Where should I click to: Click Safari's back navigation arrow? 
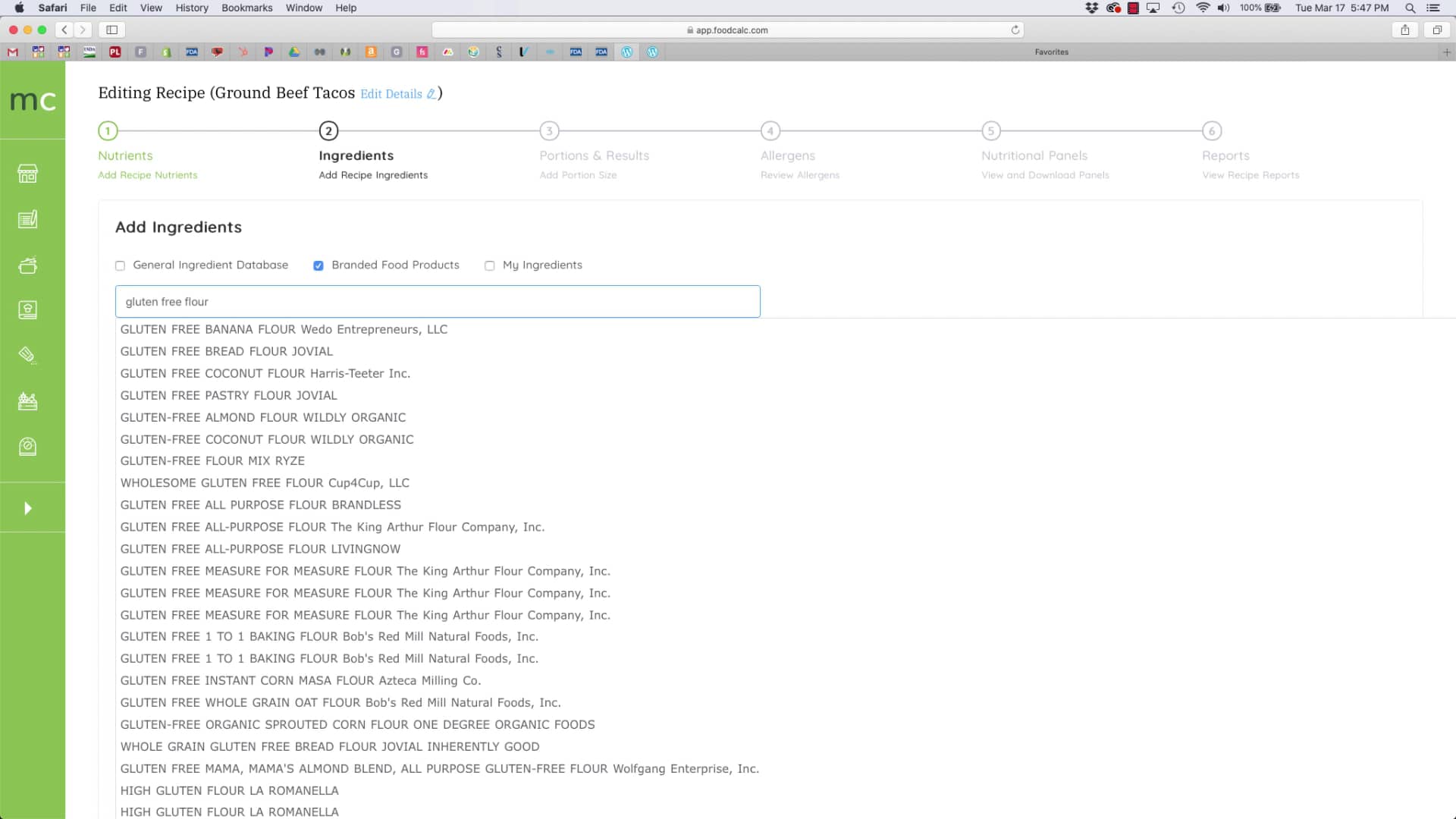pos(64,30)
